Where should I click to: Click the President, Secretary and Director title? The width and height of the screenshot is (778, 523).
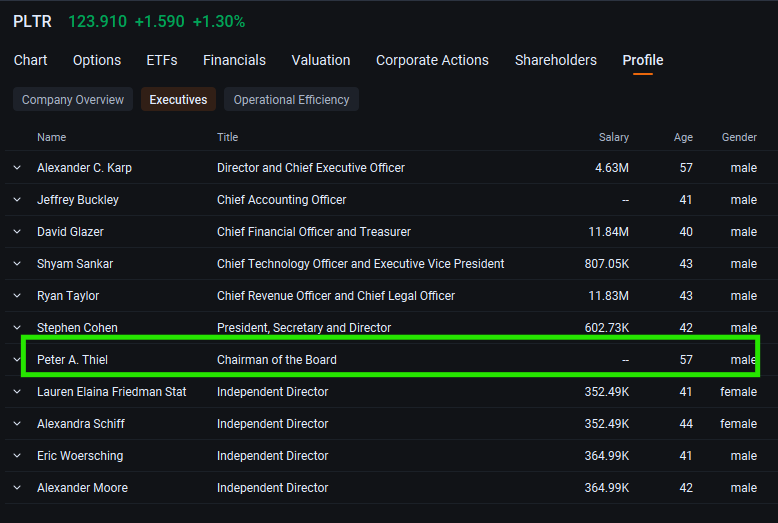point(304,327)
